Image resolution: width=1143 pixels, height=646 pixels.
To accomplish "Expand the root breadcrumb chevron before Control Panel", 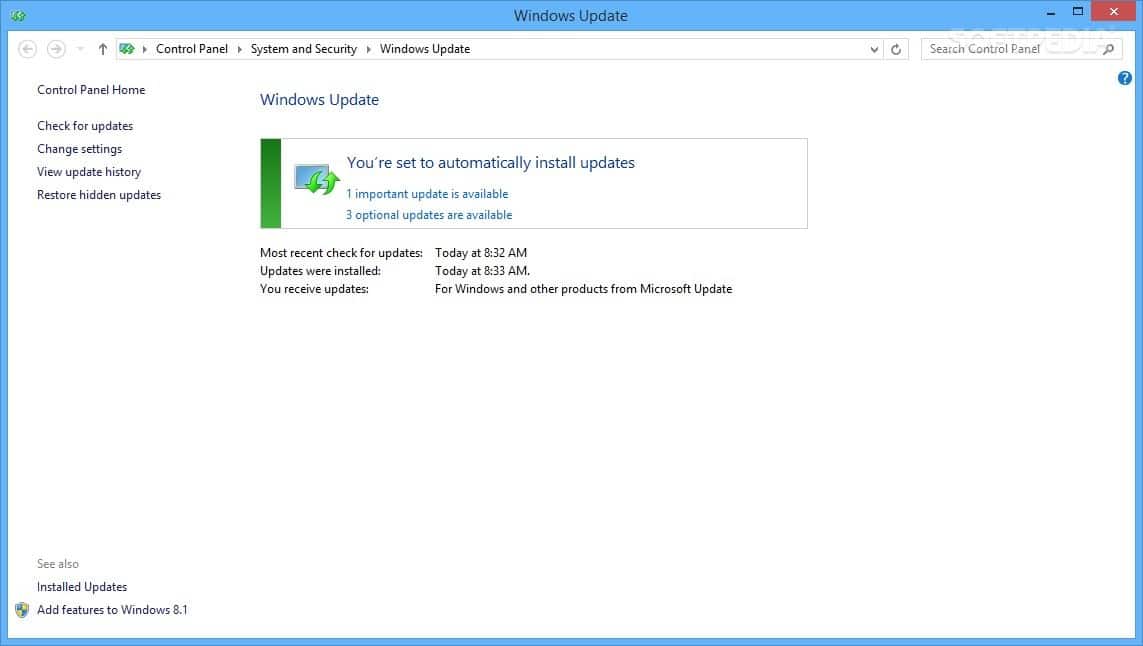I will click(x=144, y=49).
